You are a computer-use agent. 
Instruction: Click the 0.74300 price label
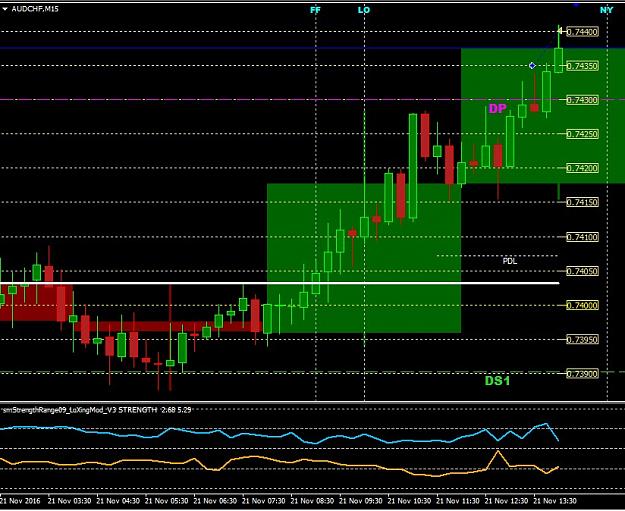click(582, 100)
